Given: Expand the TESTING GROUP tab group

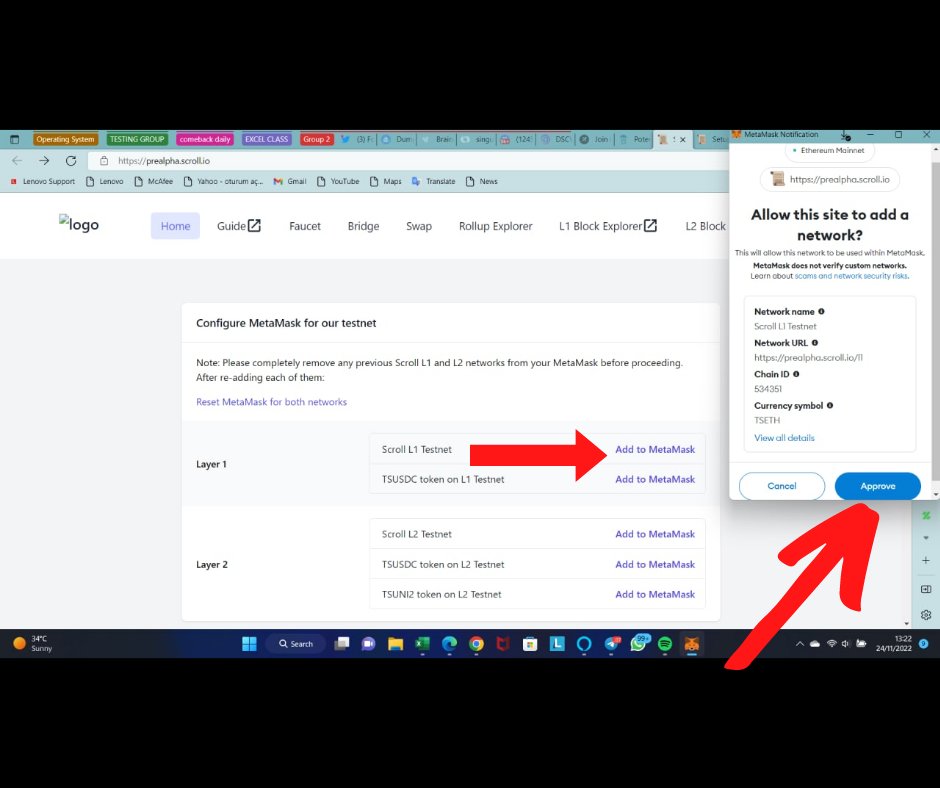Looking at the screenshot, I should pyautogui.click(x=137, y=139).
